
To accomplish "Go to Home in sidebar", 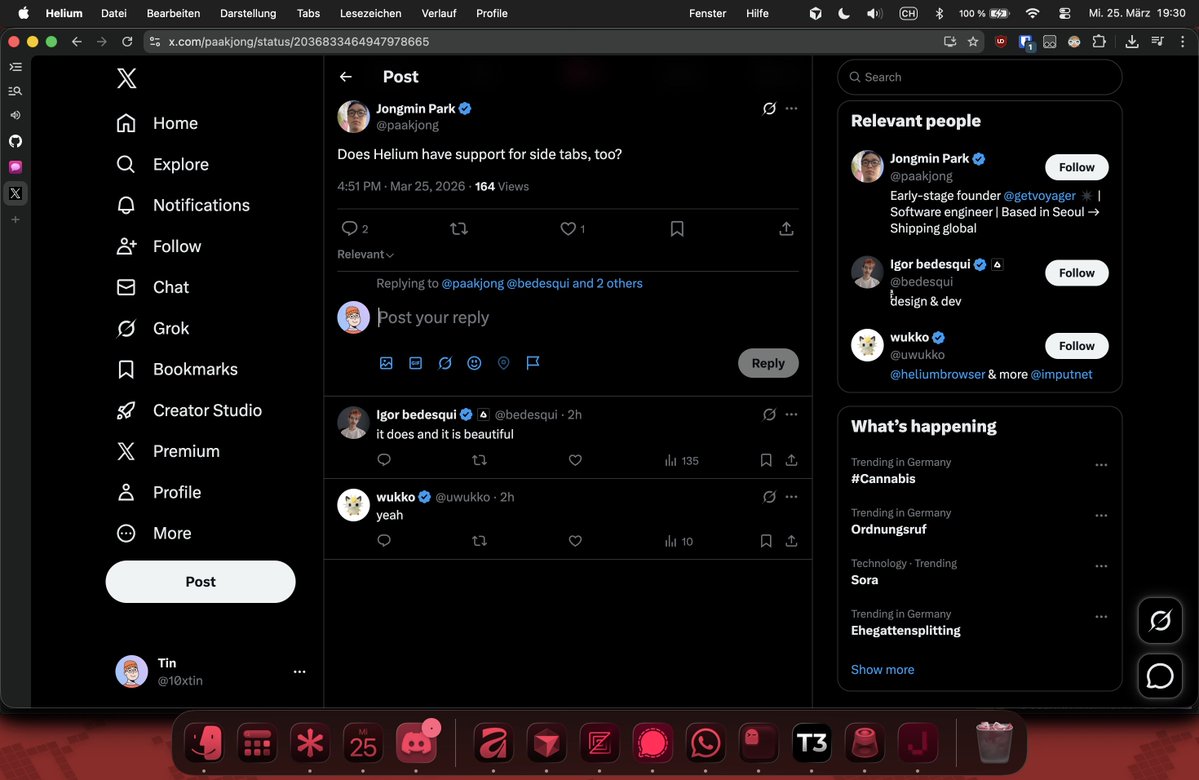I will point(157,123).
